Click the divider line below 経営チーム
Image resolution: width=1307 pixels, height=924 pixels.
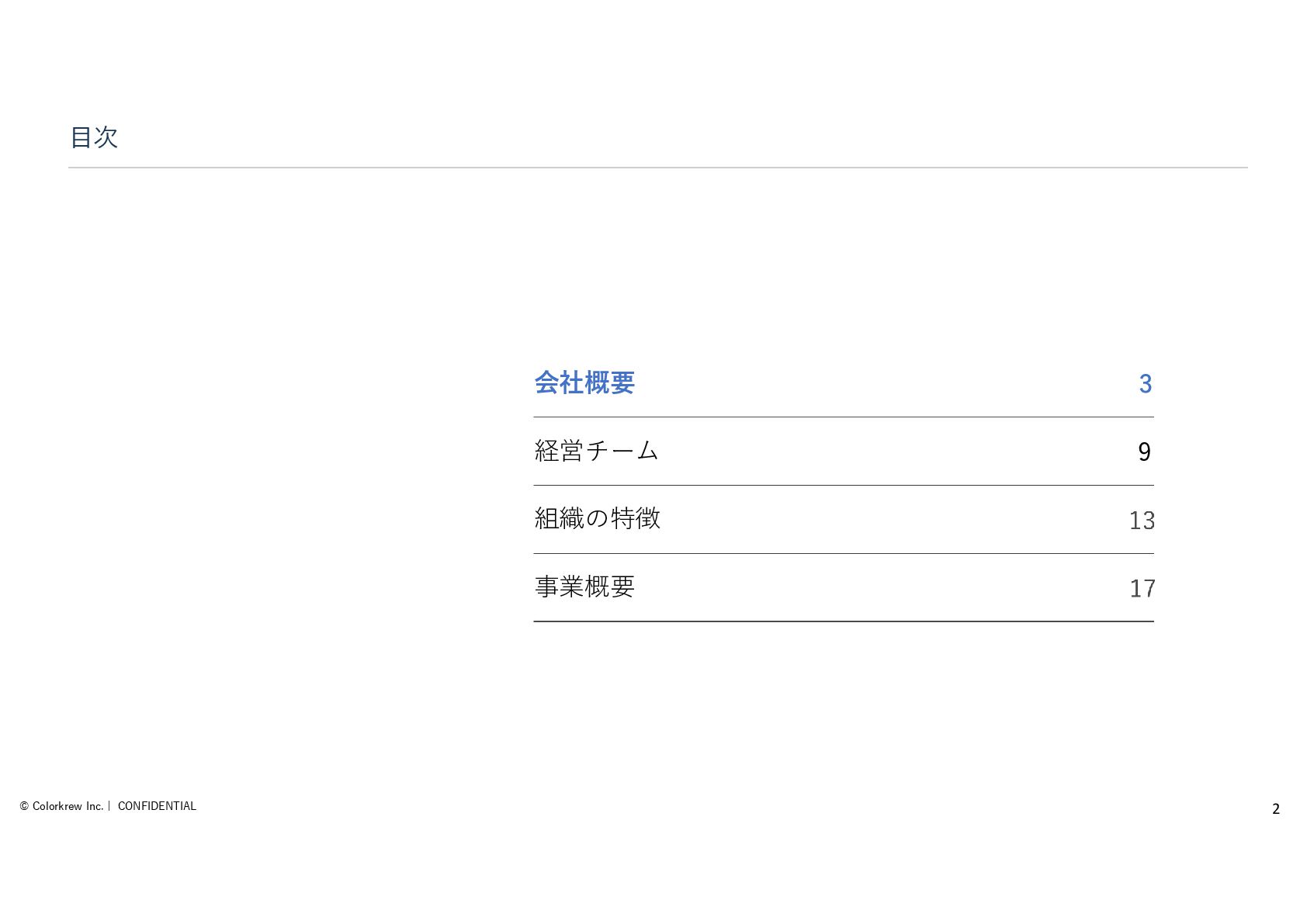coord(843,485)
